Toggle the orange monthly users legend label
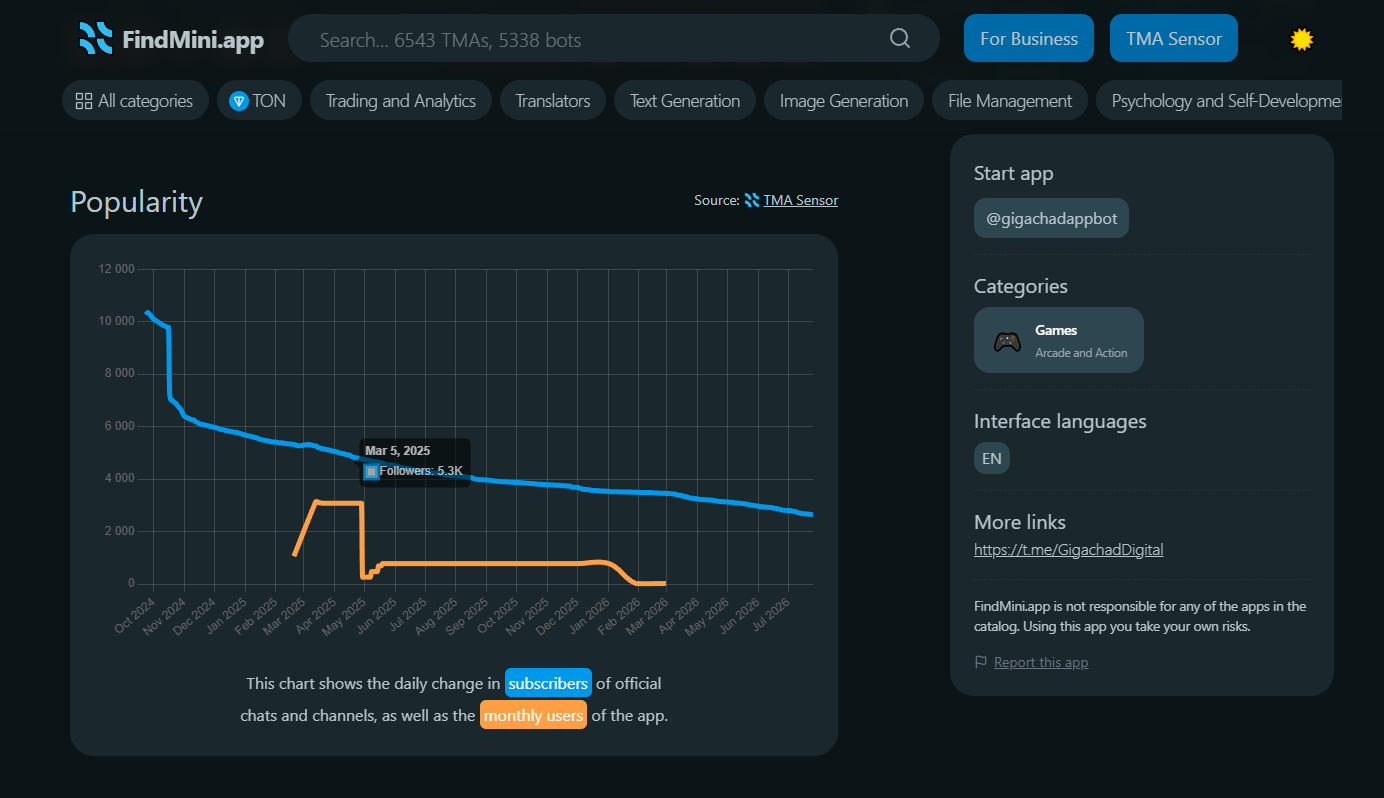The width and height of the screenshot is (1384, 798). point(533,715)
